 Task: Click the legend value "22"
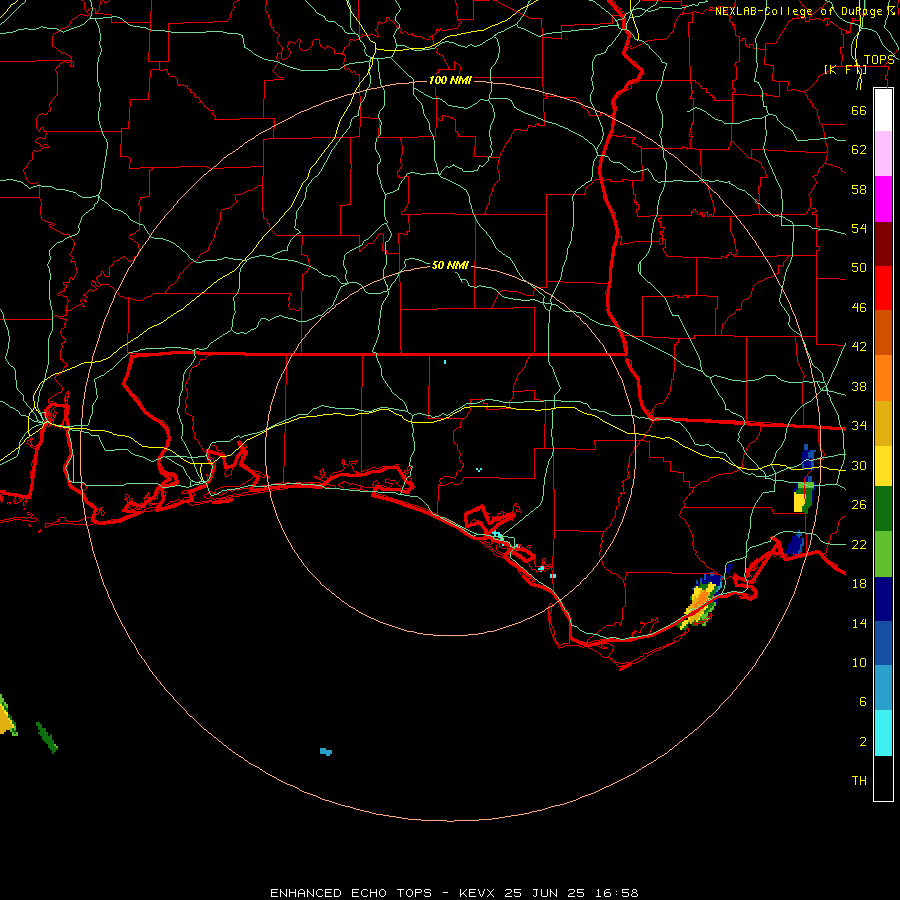coord(859,544)
